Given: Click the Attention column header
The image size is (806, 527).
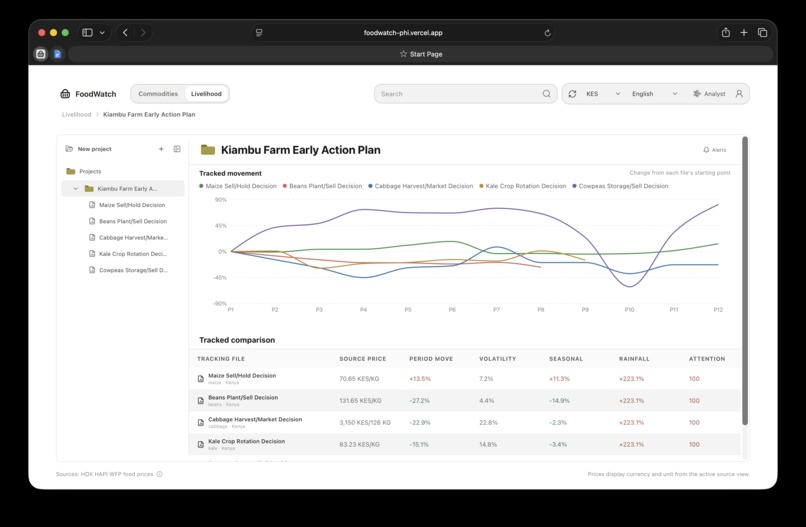Looking at the screenshot, I should point(707,359).
